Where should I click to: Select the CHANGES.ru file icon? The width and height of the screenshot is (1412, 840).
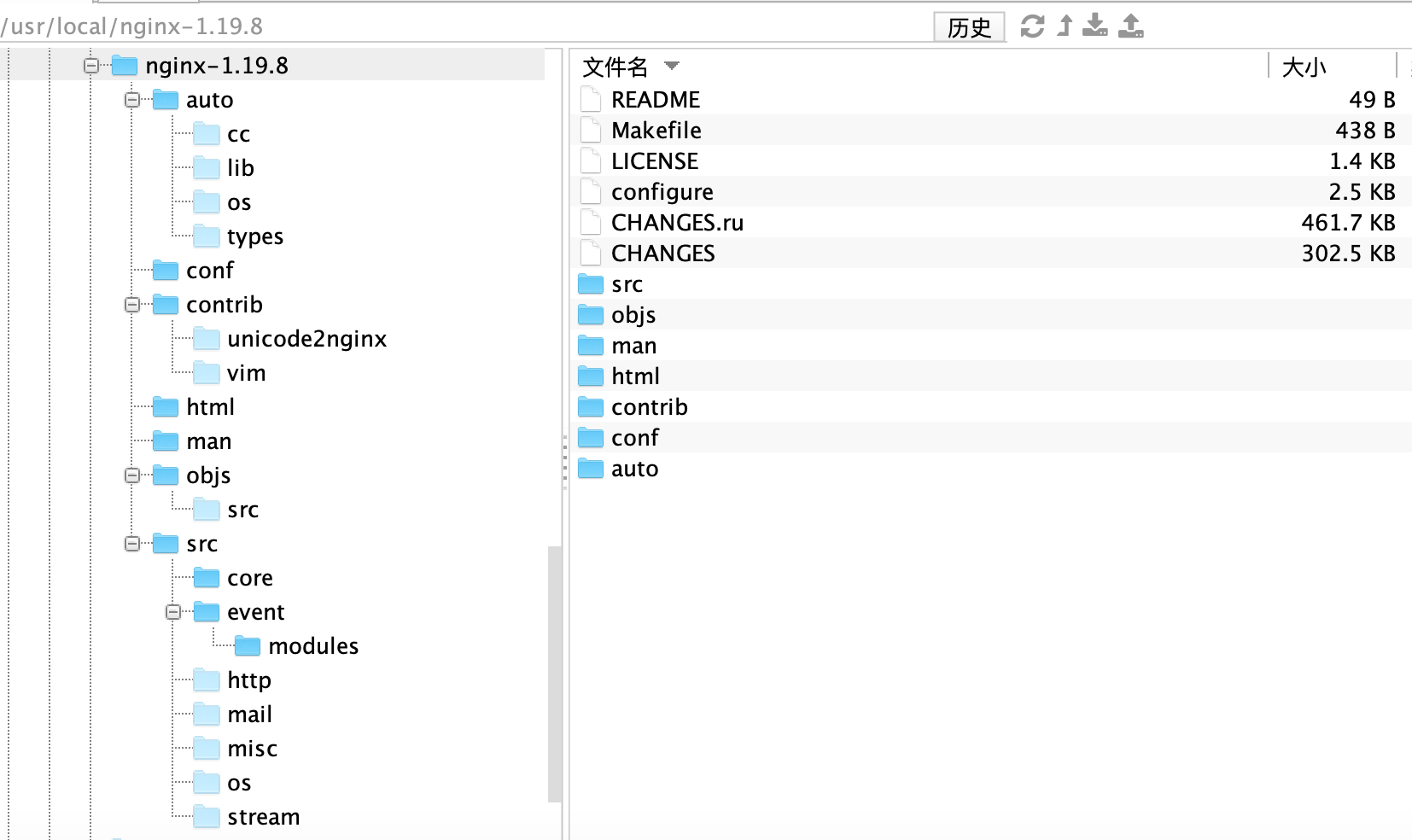(591, 222)
